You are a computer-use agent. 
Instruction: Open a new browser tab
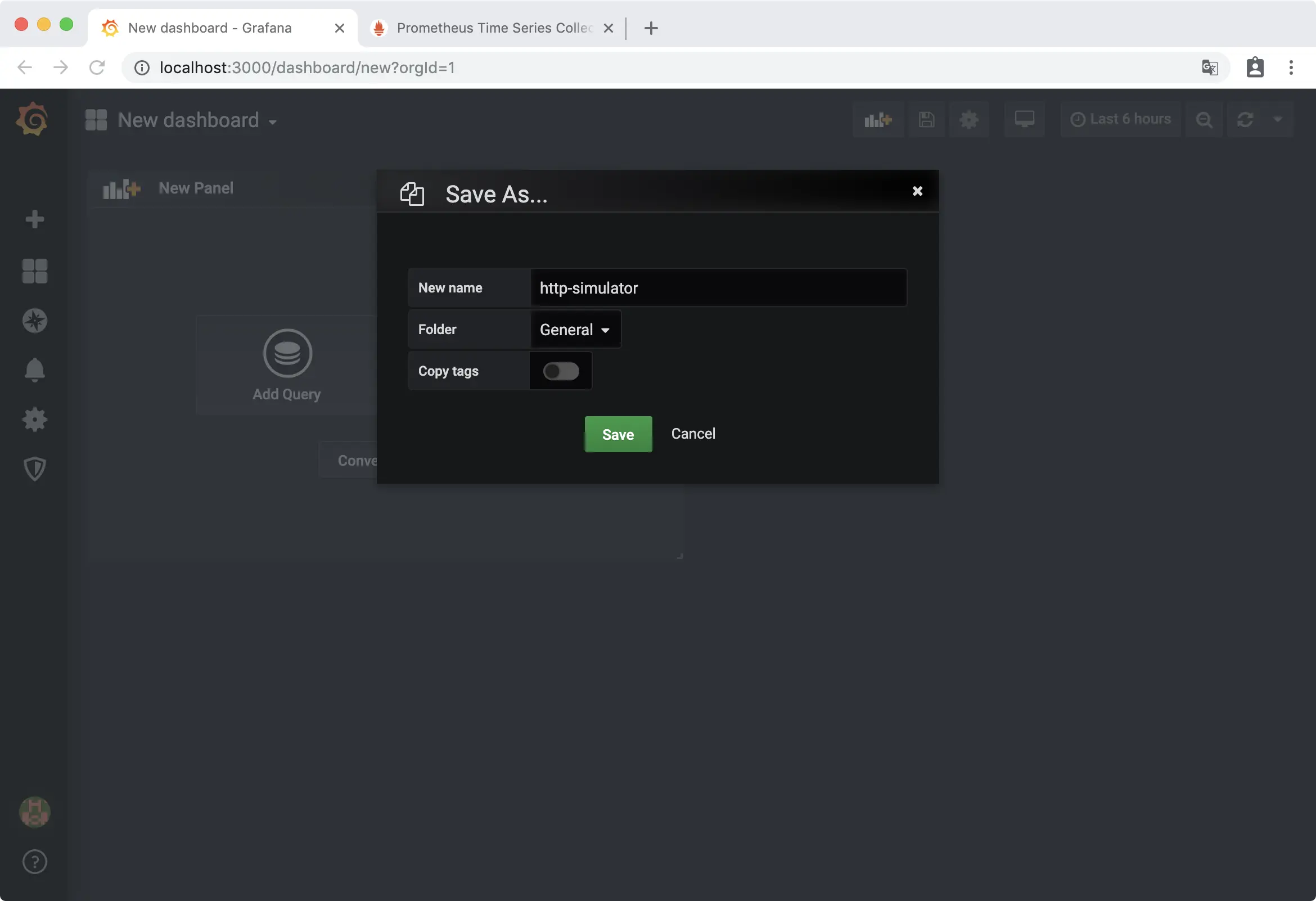click(651, 28)
